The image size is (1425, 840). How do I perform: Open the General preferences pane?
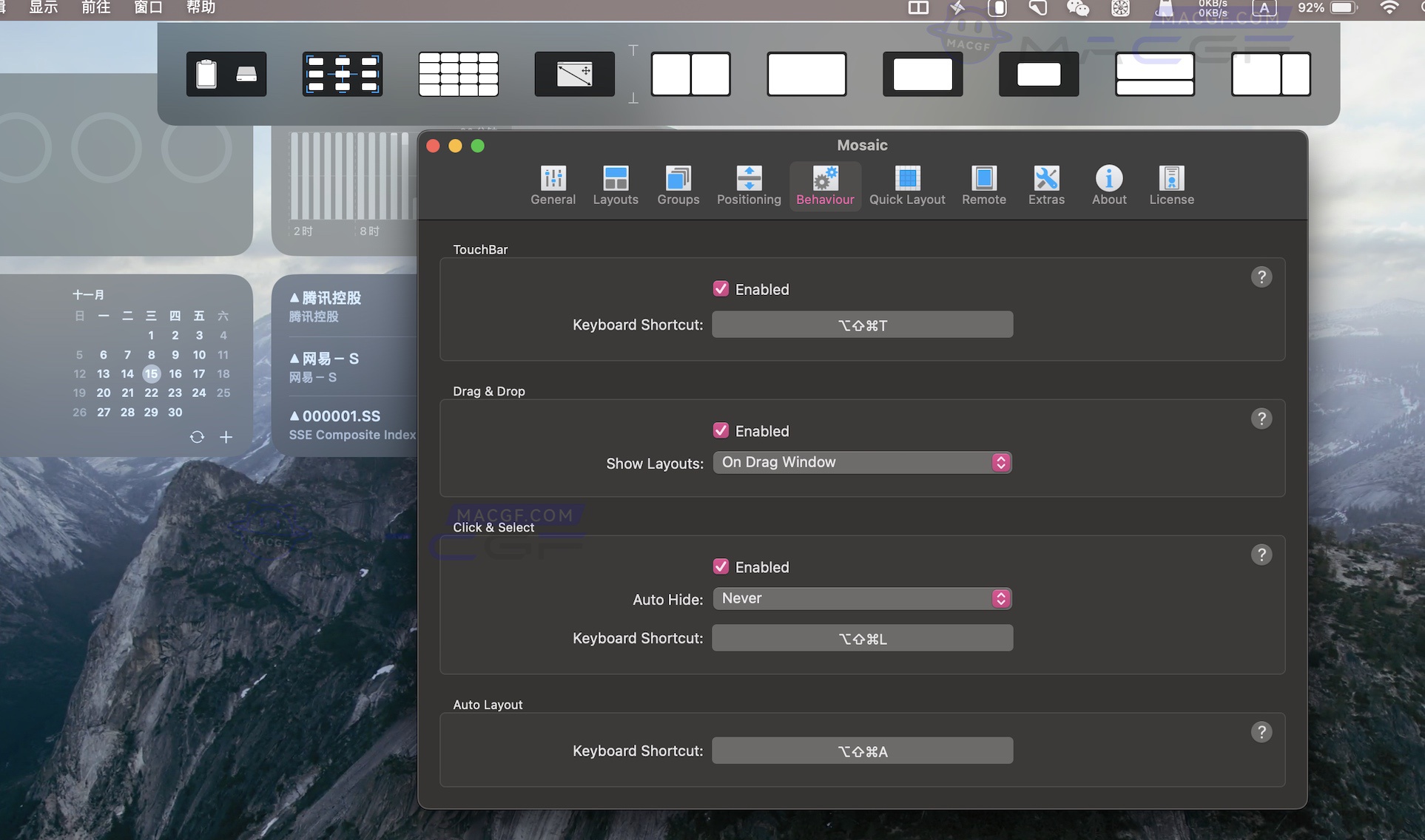pyautogui.click(x=553, y=185)
